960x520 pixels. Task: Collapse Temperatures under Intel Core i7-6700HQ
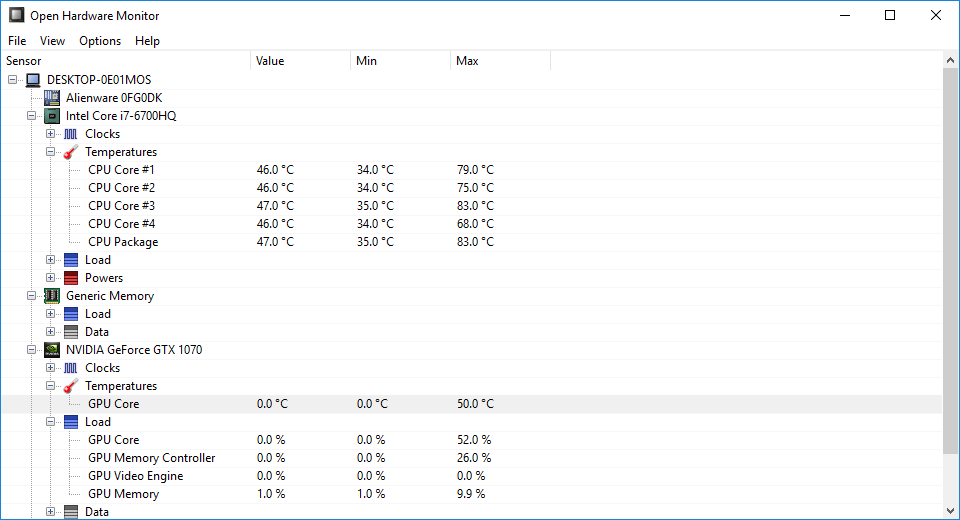tap(51, 152)
